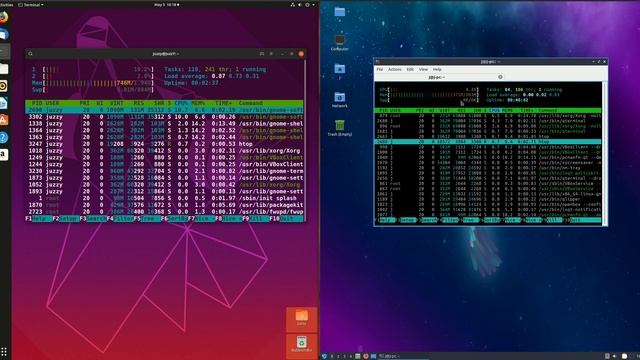Viewport: 640px width, 360px height.
Task: Open the Amazon launcher in the dock
Action: pyautogui.click(x=4, y=154)
